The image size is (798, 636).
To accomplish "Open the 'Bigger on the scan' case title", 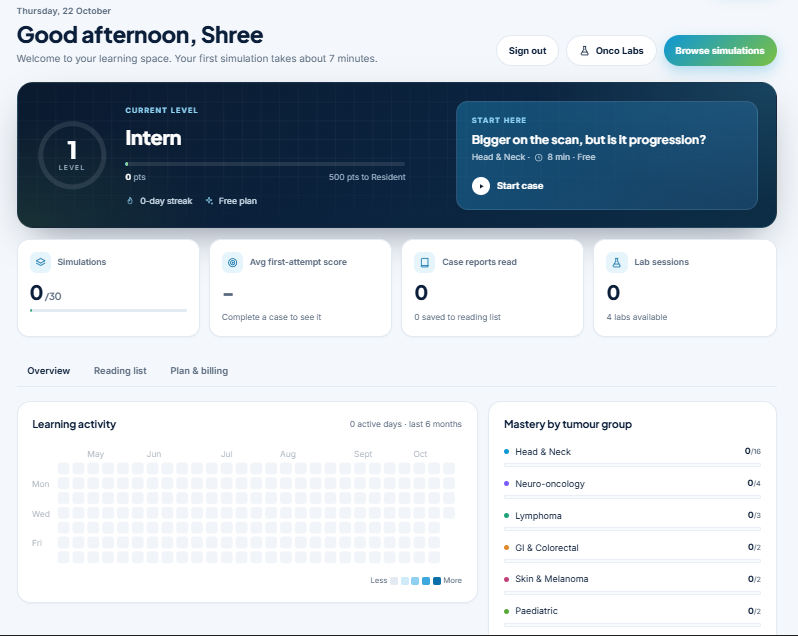I will 588,140.
